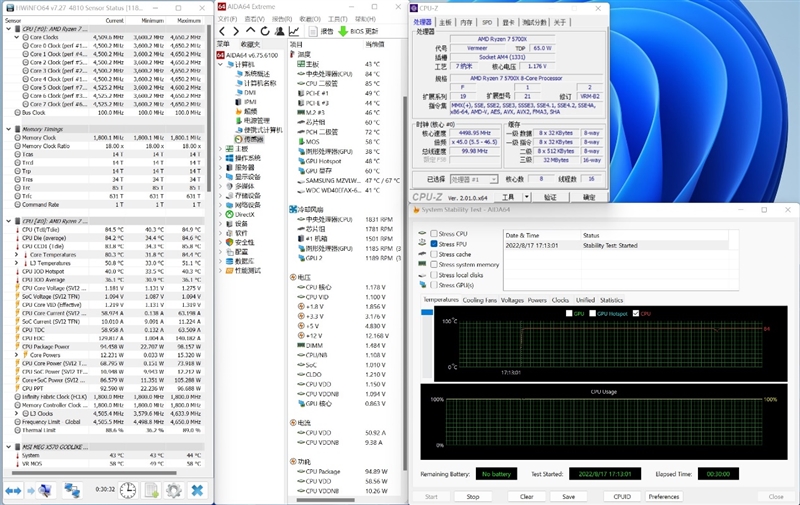Expand L3 Temperatures row in HWiNFO
Screen dimensions: 800x505
pyautogui.click(x=17, y=263)
